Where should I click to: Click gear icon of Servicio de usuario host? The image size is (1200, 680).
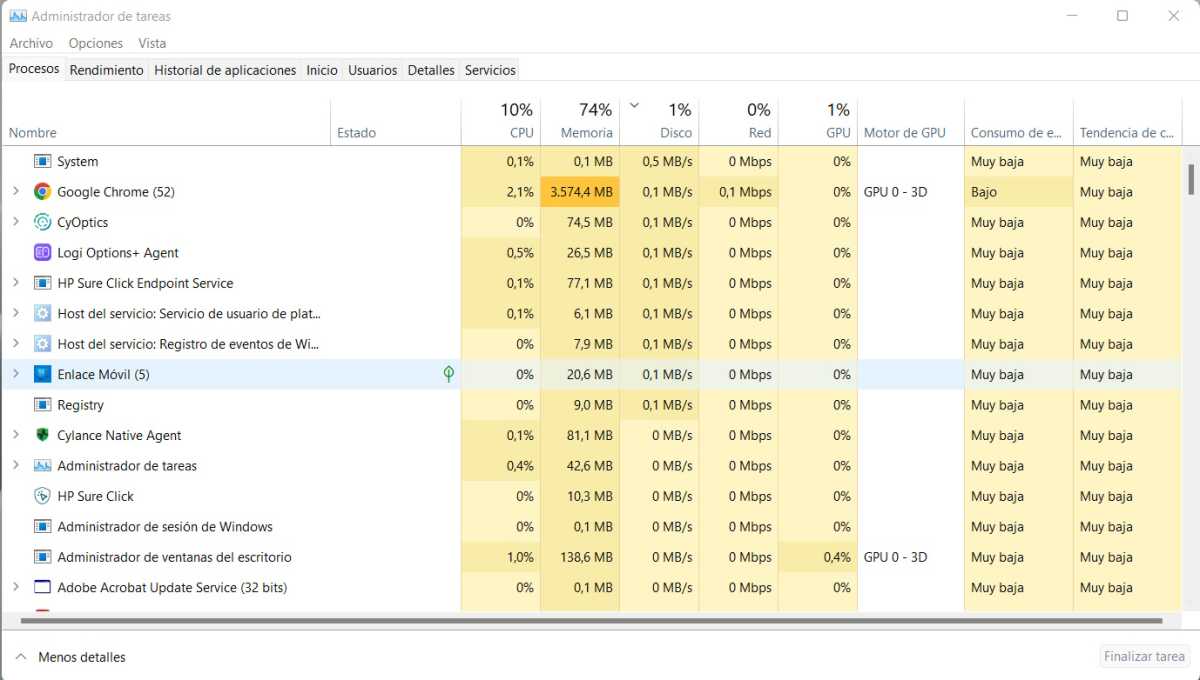(x=42, y=313)
